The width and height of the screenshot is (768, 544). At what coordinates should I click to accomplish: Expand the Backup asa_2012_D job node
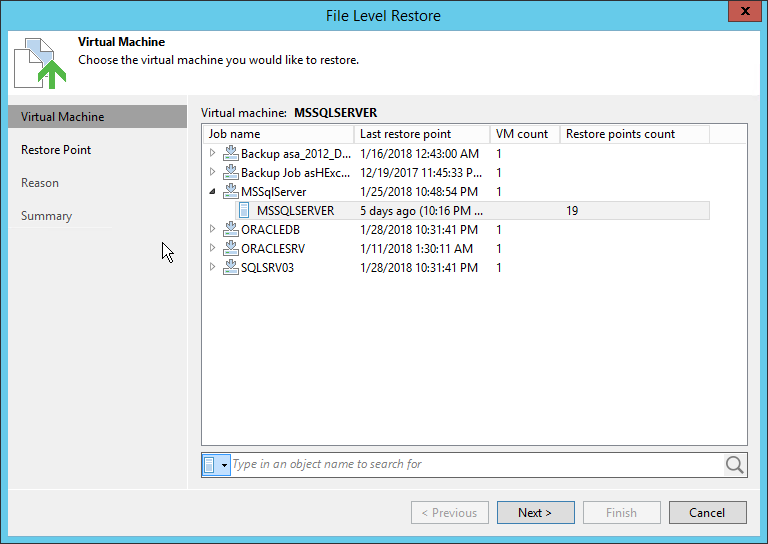coord(212,153)
